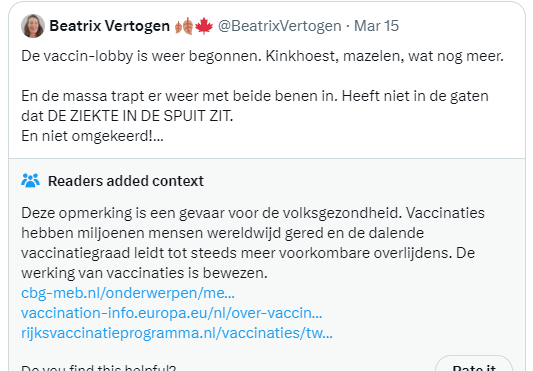This screenshot has height=371, width=533.
Task: Open the cbg-meb.nl/onderwerpen link
Action: pyautogui.click(x=128, y=293)
